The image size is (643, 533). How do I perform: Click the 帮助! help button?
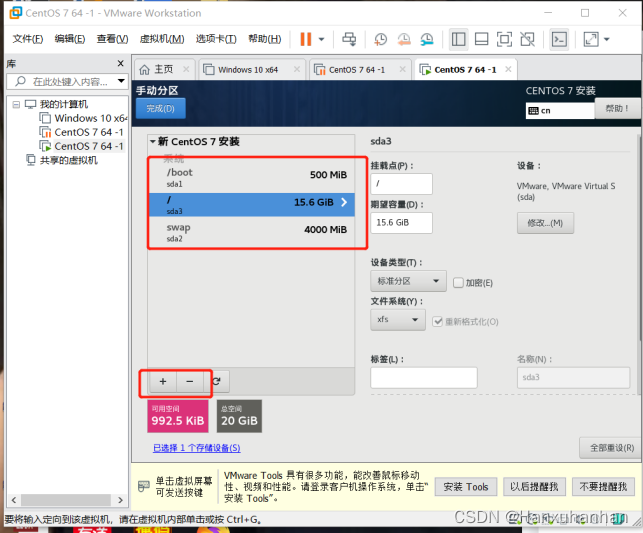pyautogui.click(x=617, y=109)
